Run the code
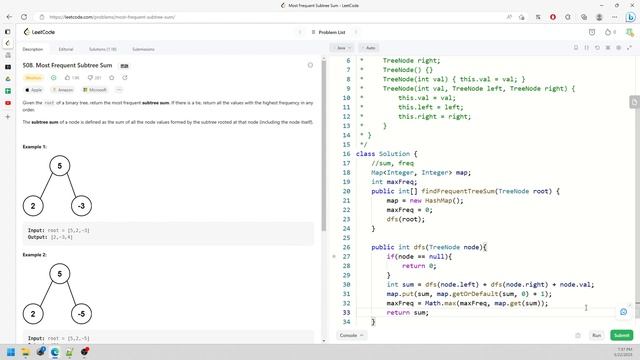640x360 pixels. tap(597, 335)
